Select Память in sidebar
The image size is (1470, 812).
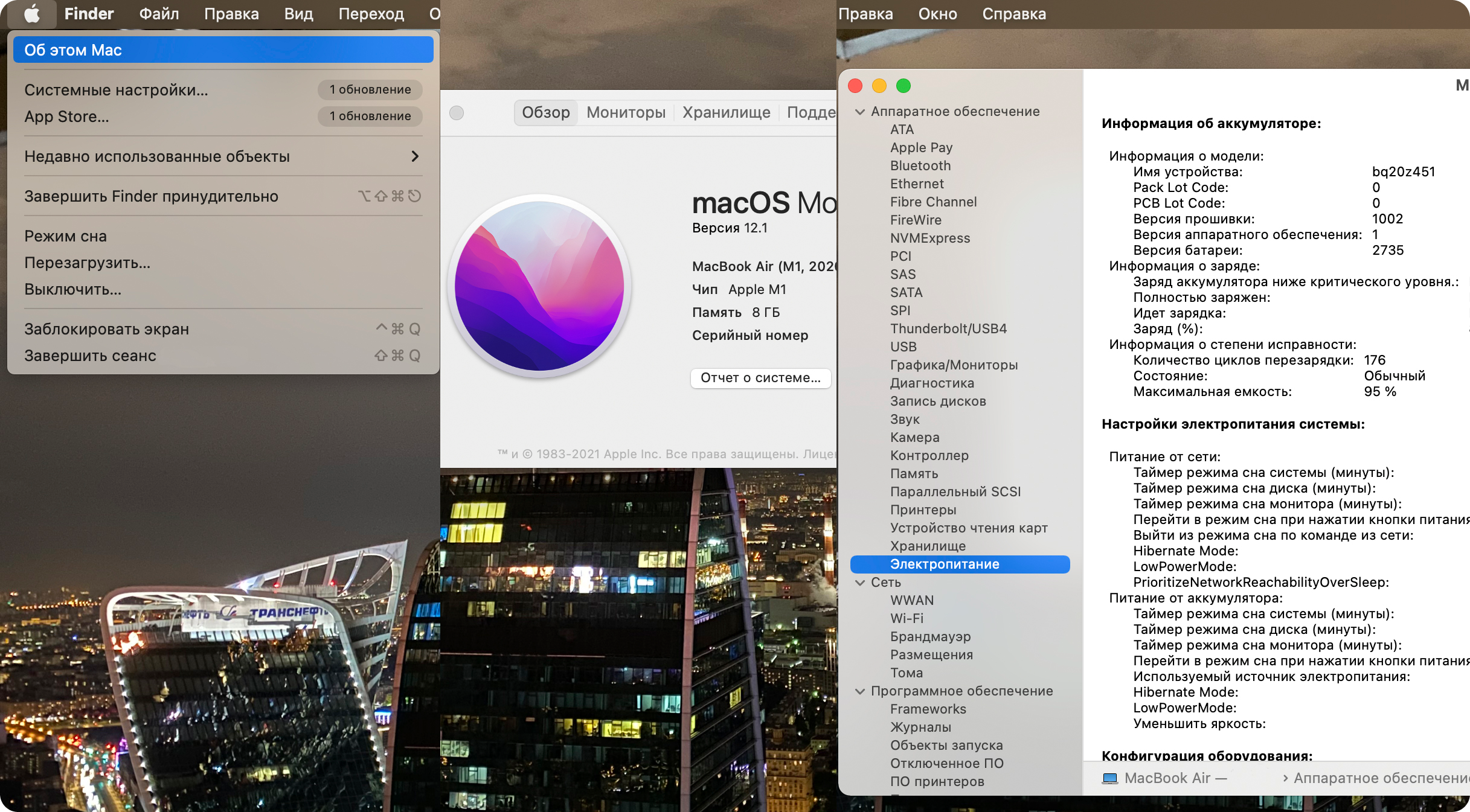click(x=914, y=474)
